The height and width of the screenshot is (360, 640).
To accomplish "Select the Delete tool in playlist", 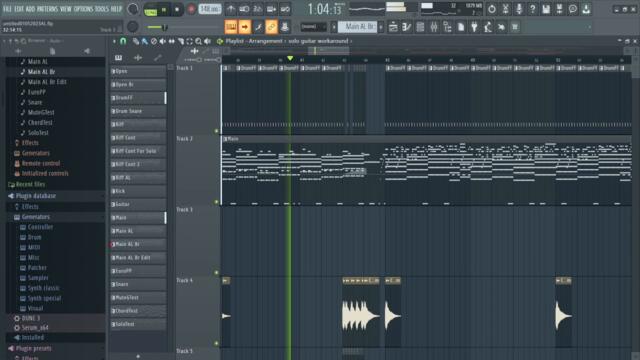I will point(153,41).
